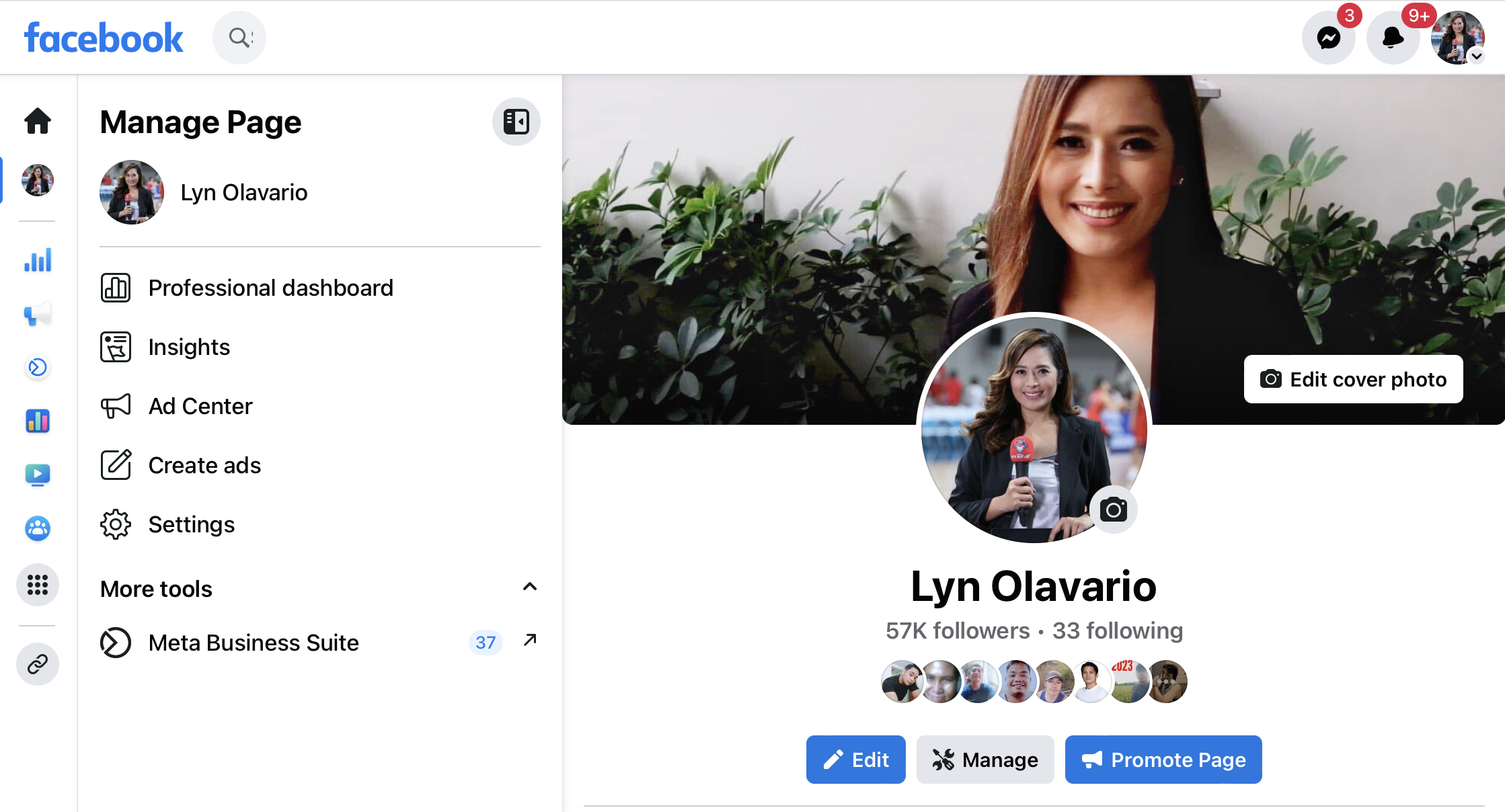Open Settings in Manage Page menu
1505x812 pixels.
191,524
